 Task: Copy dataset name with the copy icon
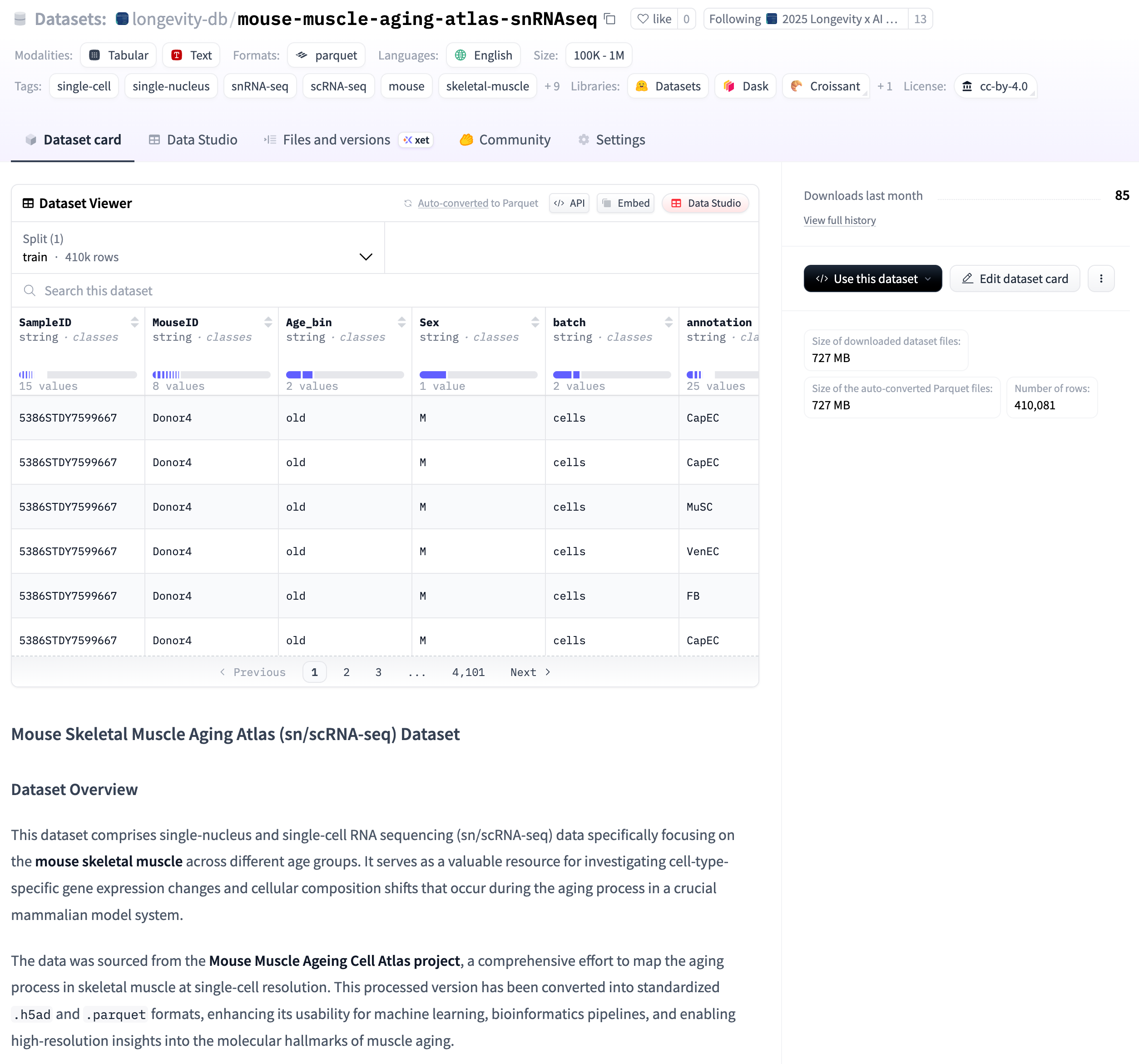(610, 19)
